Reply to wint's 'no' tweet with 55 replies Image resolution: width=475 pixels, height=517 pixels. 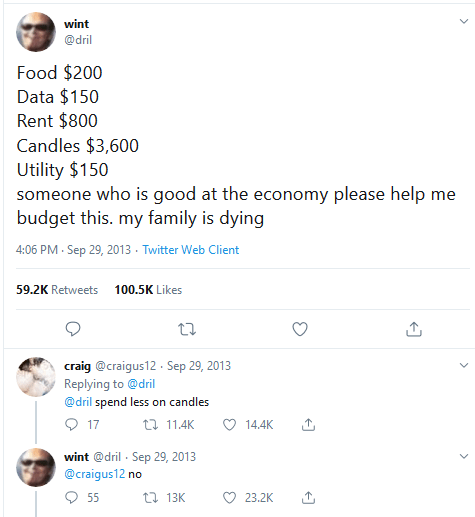pyautogui.click(x=71, y=498)
